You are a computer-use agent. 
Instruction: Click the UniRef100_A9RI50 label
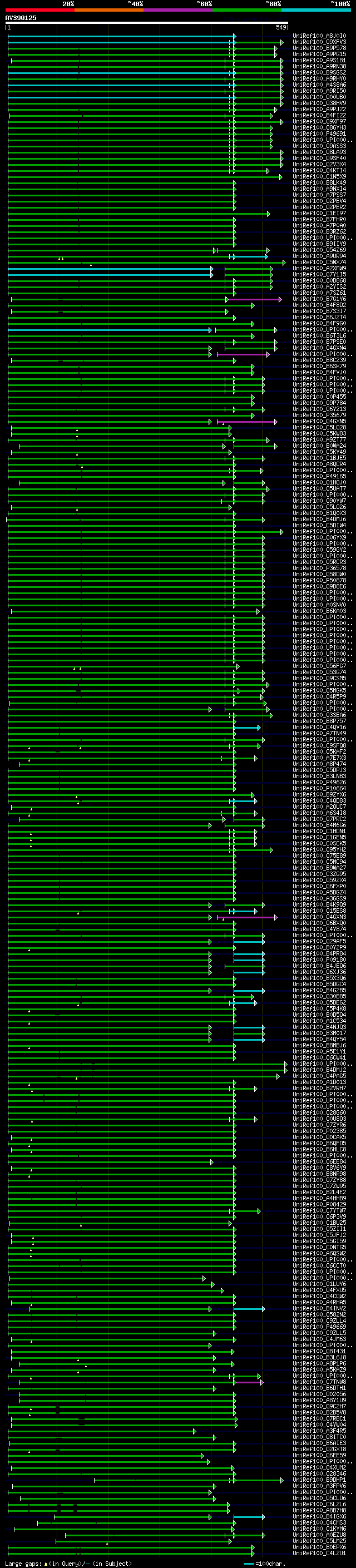point(319,91)
